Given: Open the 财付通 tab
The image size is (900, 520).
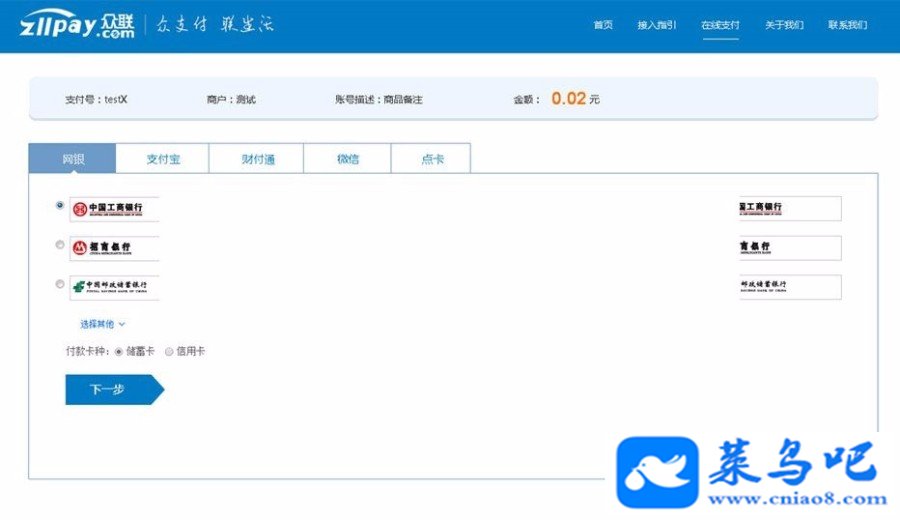Looking at the screenshot, I should [x=257, y=158].
